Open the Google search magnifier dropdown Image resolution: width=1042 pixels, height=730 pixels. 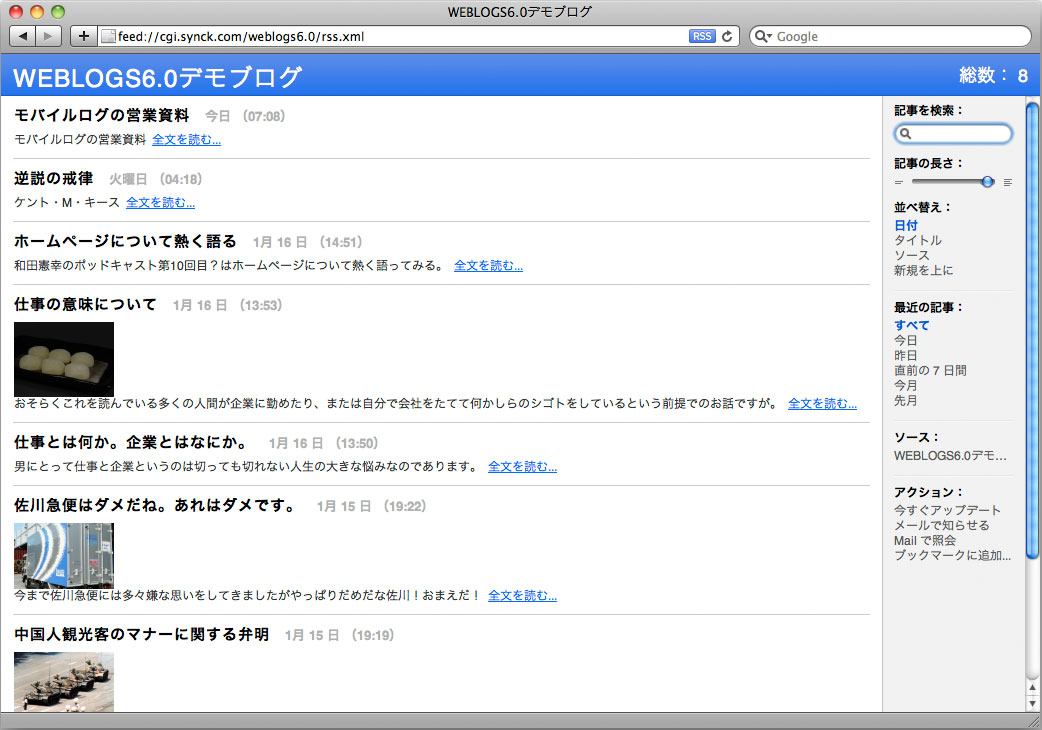763,37
